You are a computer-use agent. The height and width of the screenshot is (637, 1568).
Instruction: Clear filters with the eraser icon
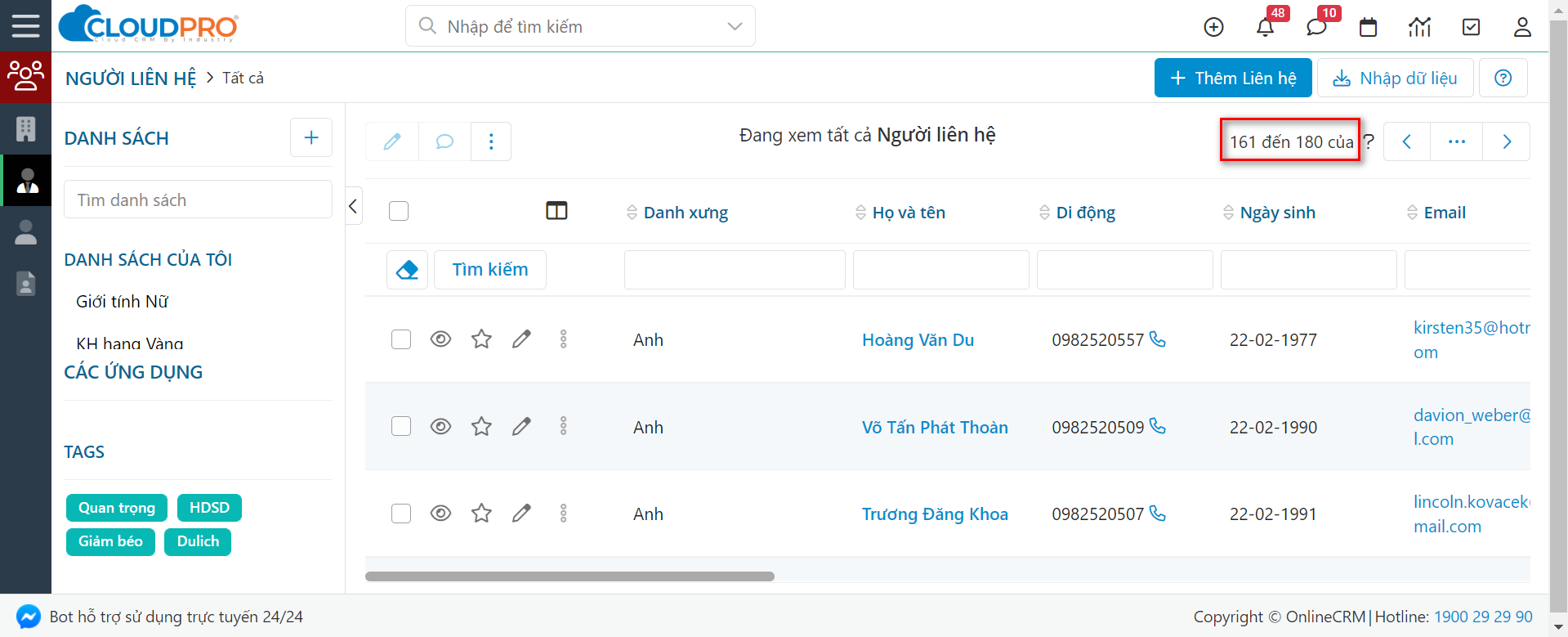[407, 270]
